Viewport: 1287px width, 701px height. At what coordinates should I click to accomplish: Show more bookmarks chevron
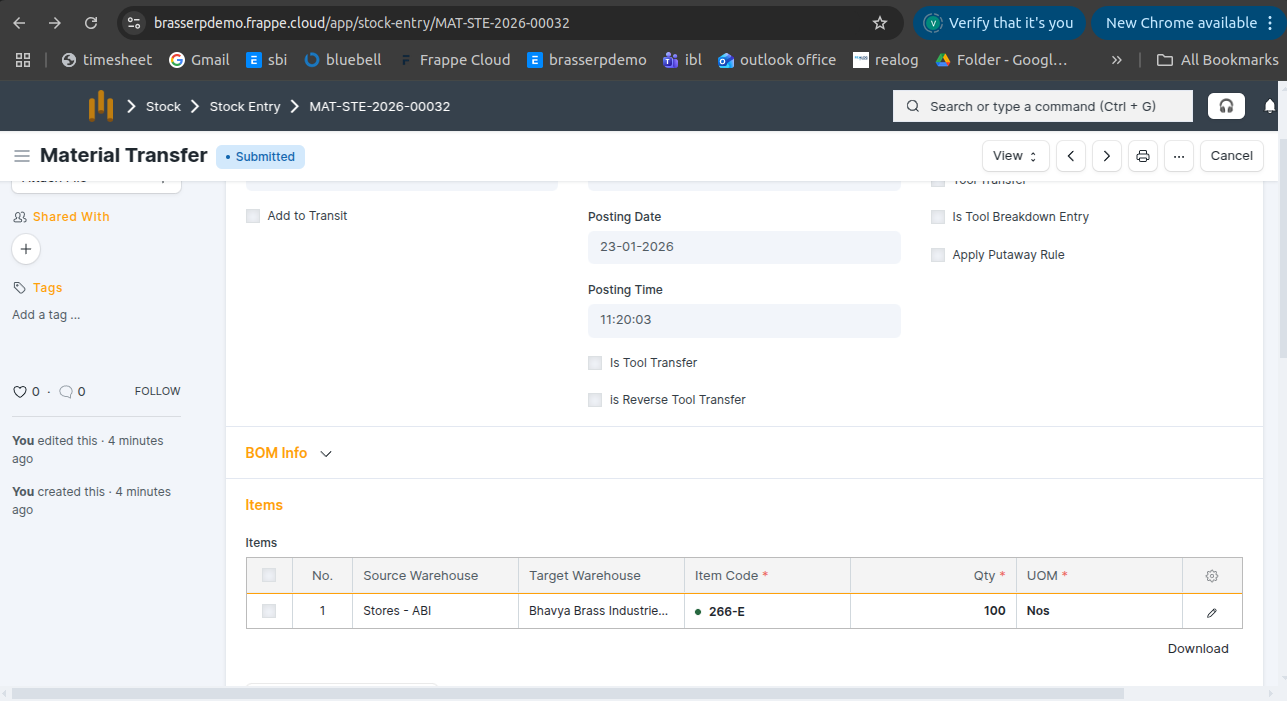1116,60
